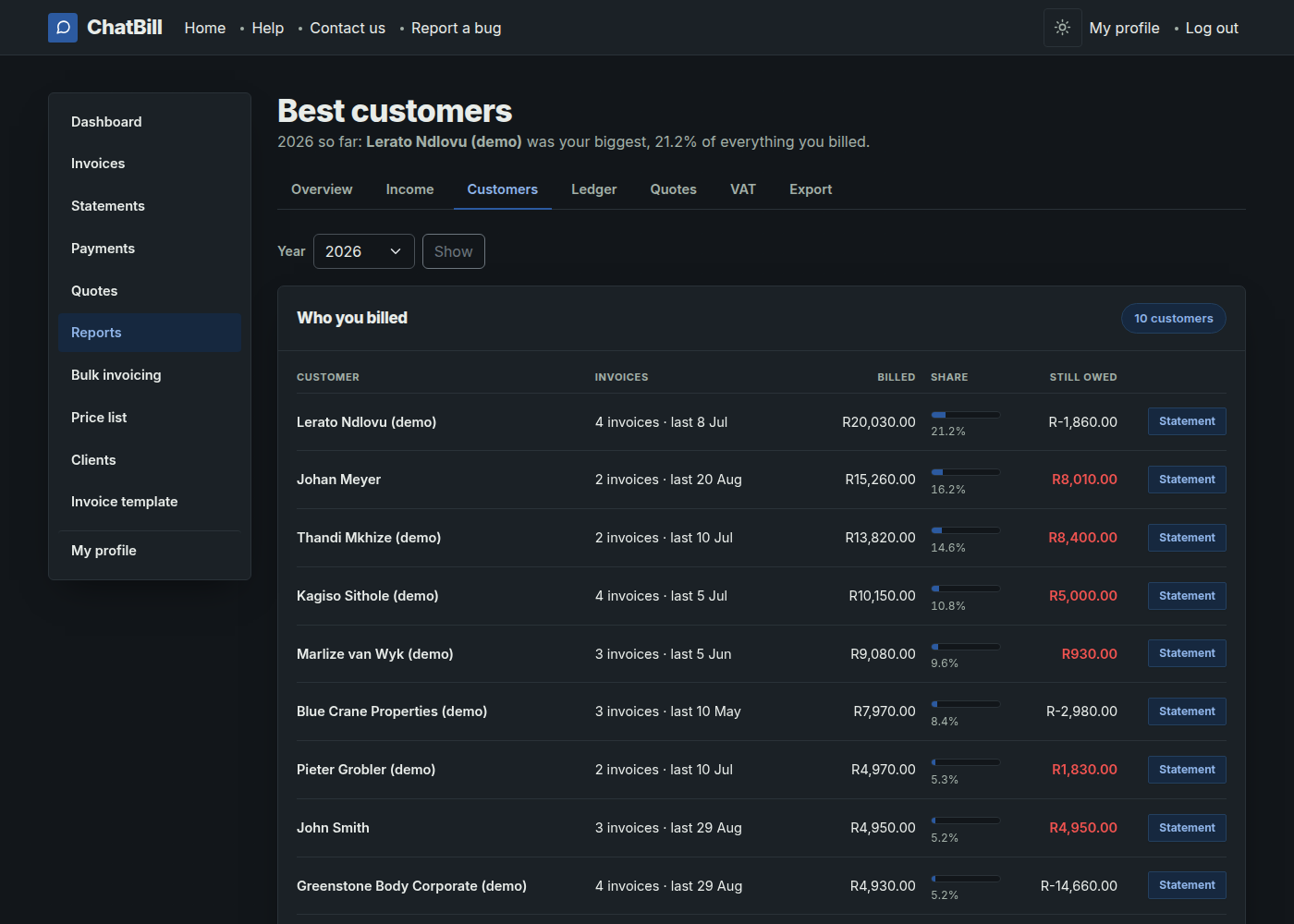Viewport: 1294px width, 924px height.
Task: Open statement for Johan Meyer
Action: (x=1187, y=480)
